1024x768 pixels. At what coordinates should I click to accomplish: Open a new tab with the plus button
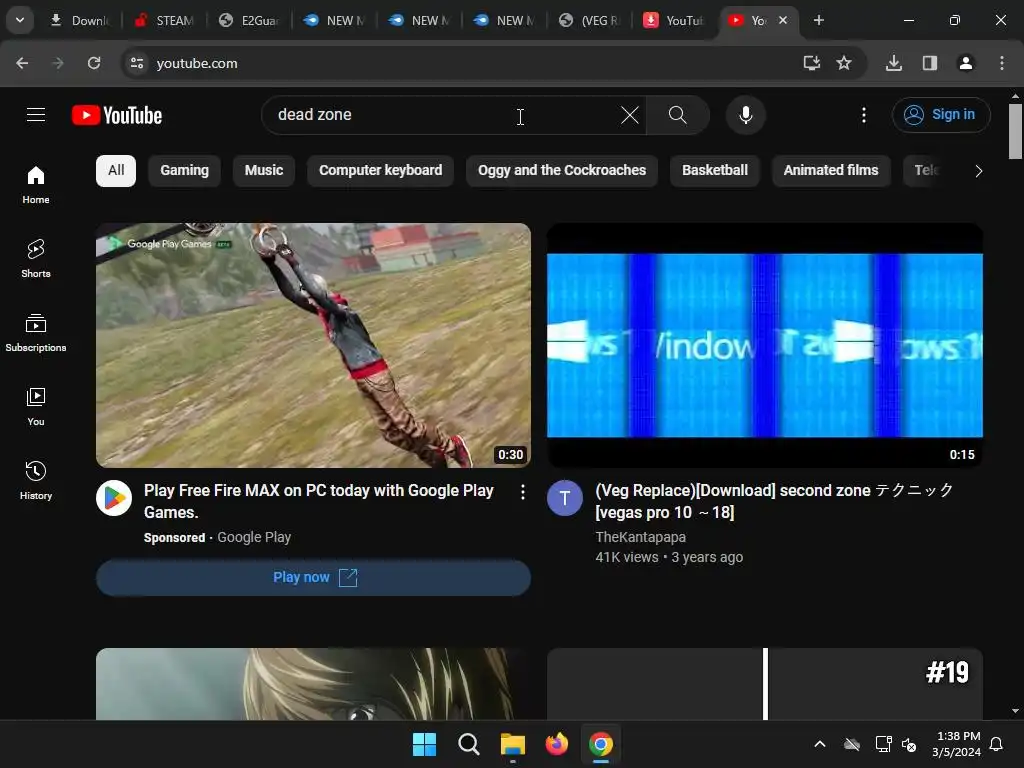pos(818,20)
